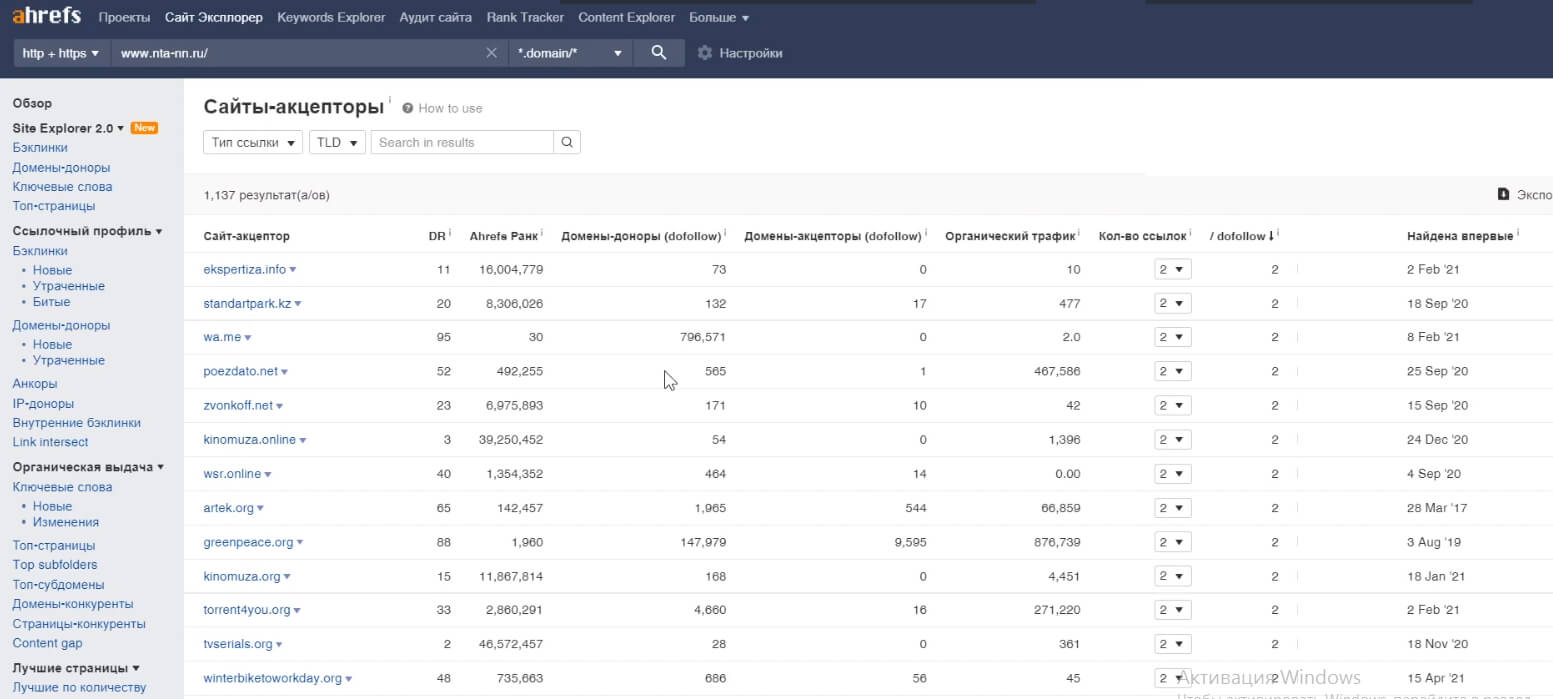Open Домены-конкуренты in sidebar

click(73, 604)
